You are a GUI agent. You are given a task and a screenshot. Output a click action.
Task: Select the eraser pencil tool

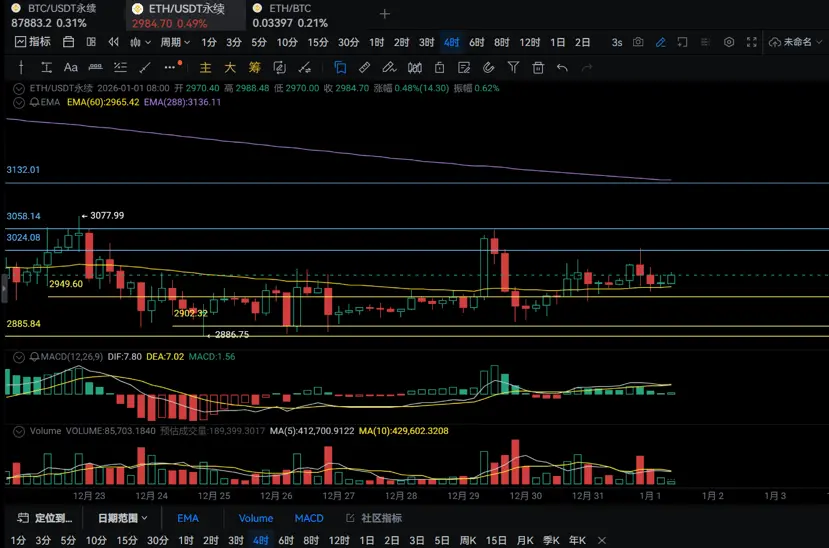[x=389, y=67]
